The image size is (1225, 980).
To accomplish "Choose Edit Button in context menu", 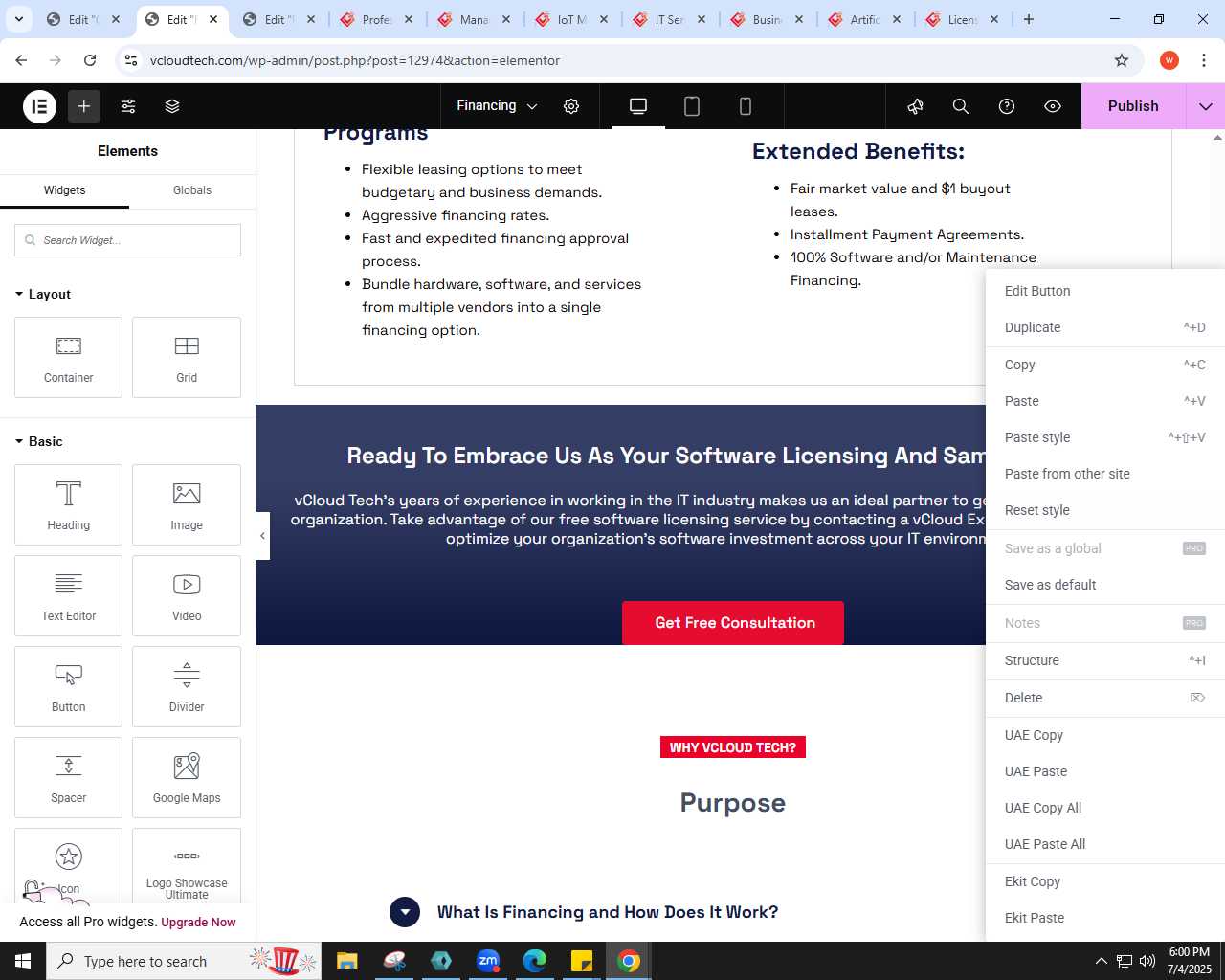I will pyautogui.click(x=1105, y=291).
